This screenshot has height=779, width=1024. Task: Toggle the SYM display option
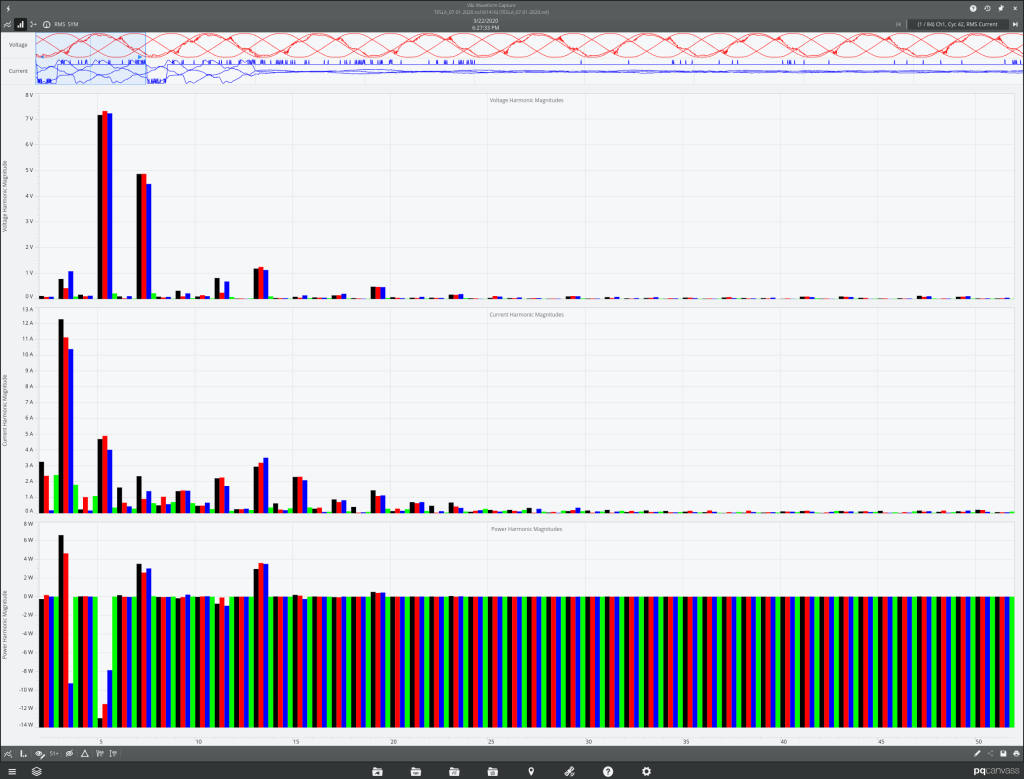pos(74,23)
